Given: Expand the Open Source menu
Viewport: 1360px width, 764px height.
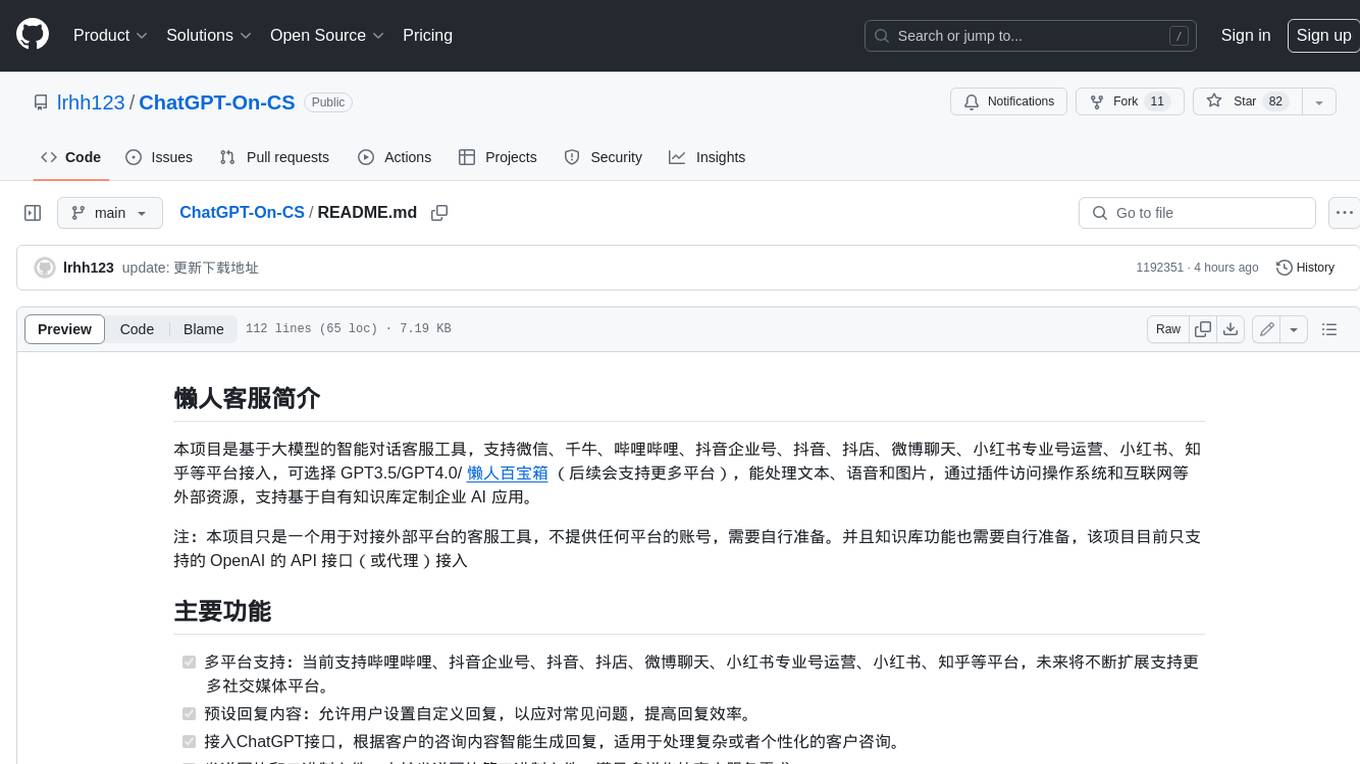Looking at the screenshot, I should click(x=327, y=35).
